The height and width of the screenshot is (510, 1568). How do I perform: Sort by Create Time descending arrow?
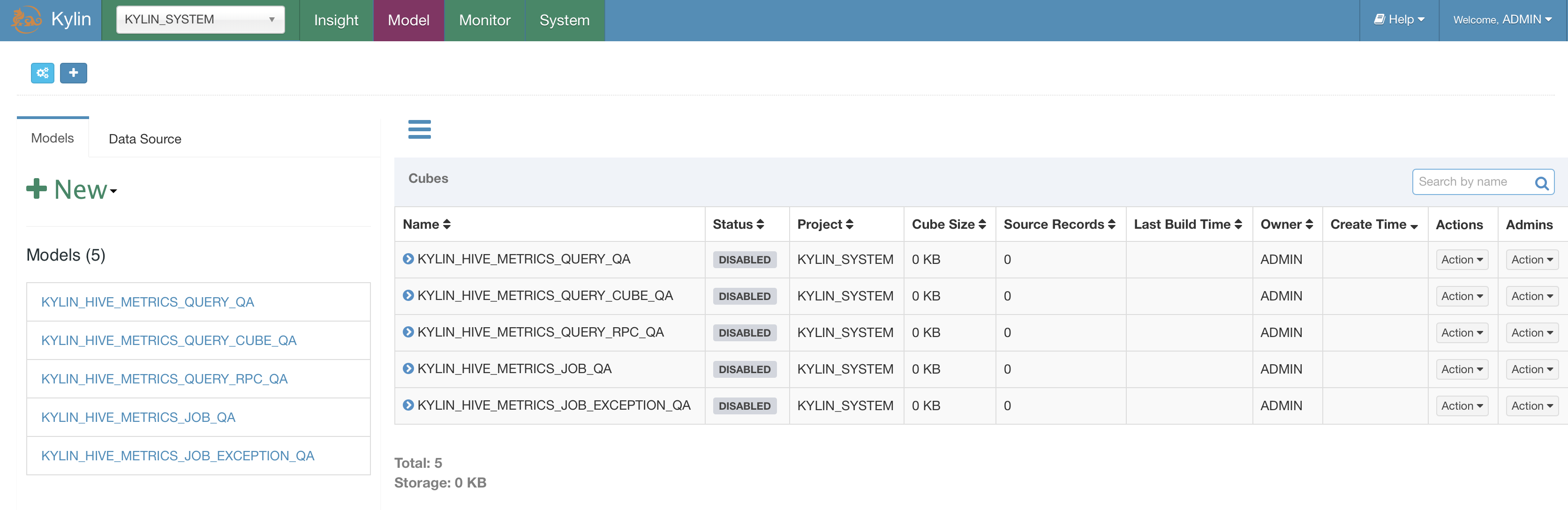click(x=1414, y=226)
